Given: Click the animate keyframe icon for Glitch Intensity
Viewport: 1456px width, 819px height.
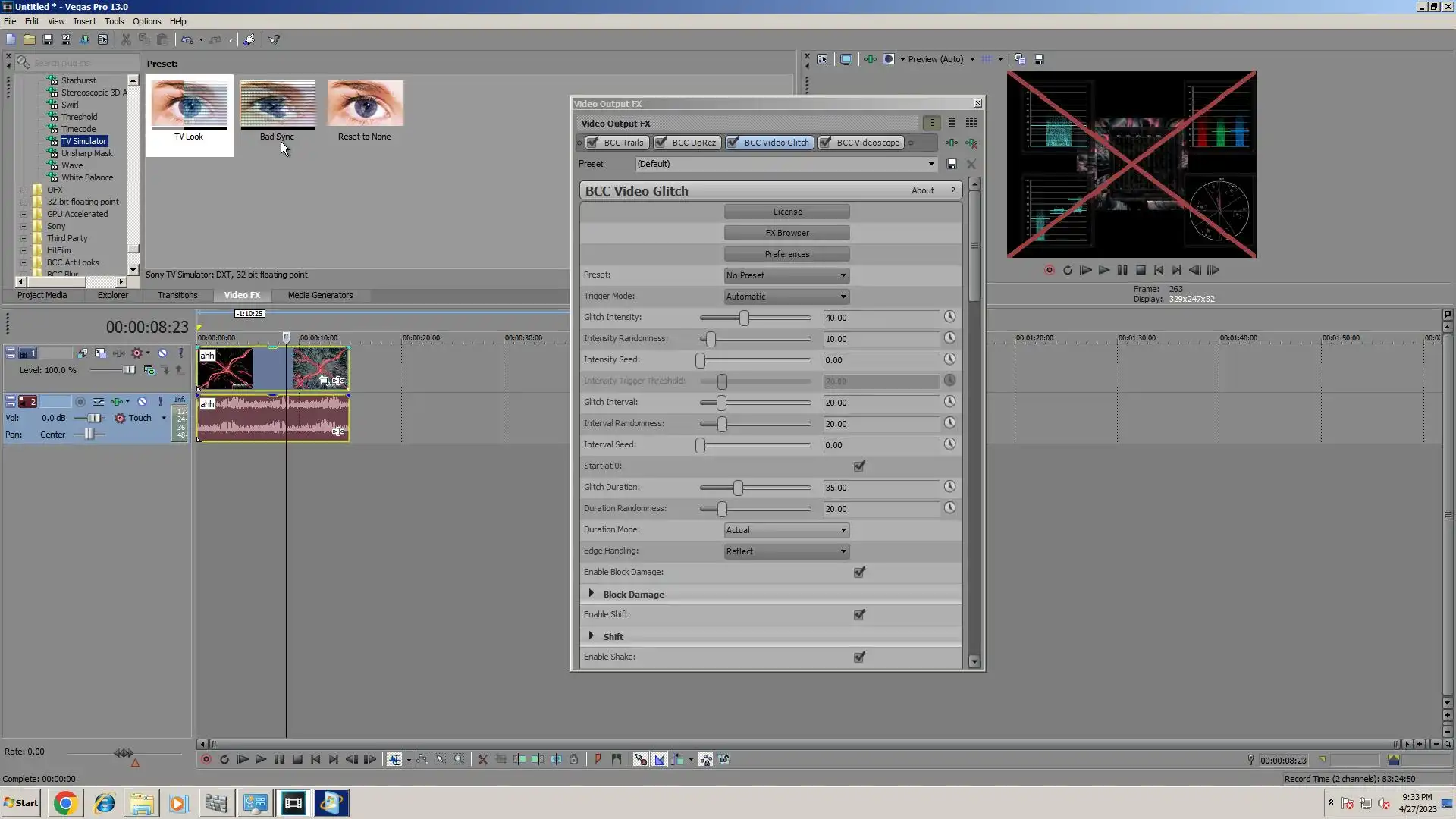Looking at the screenshot, I should point(949,317).
